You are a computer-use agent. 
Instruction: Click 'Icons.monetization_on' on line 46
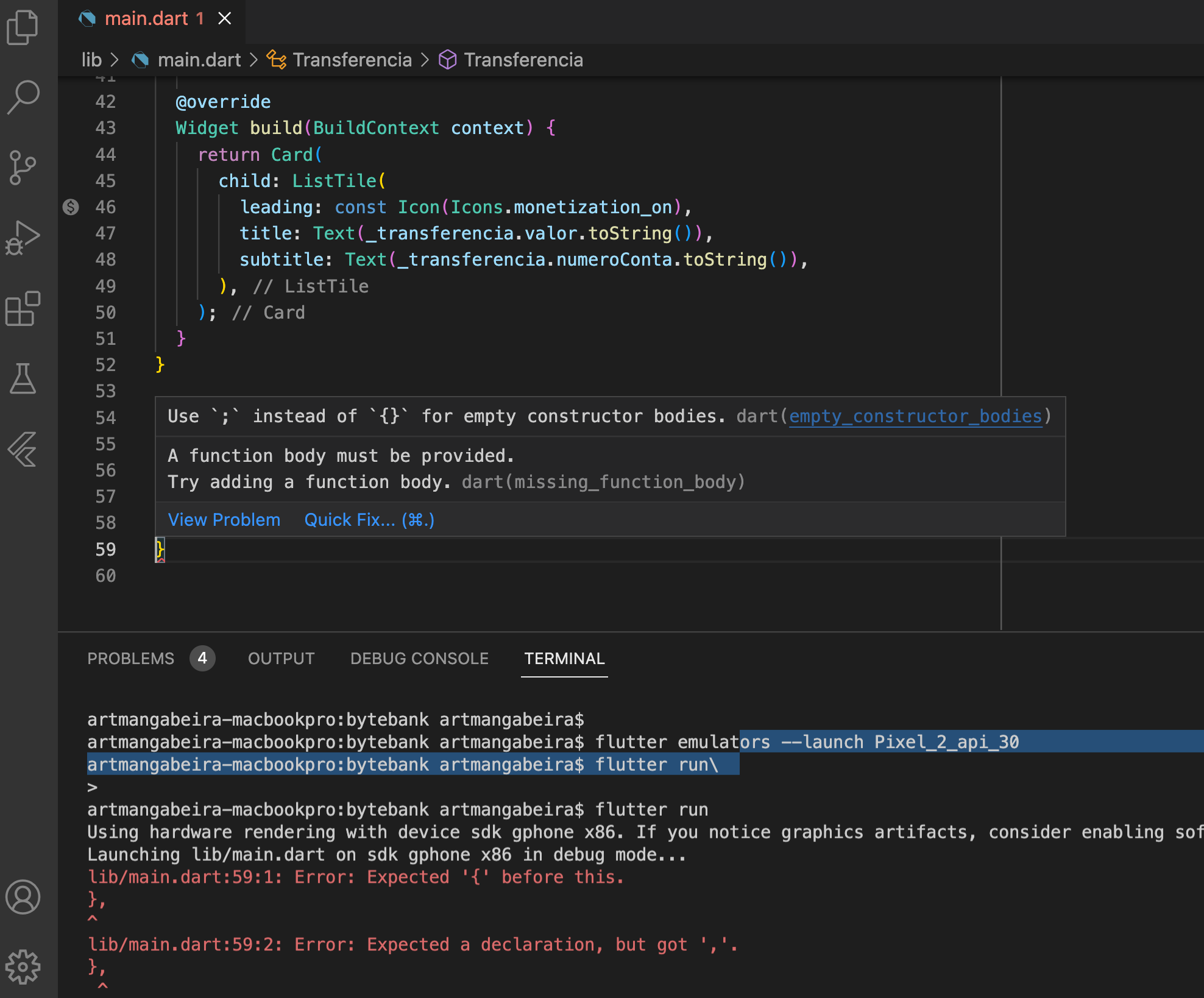click(561, 207)
